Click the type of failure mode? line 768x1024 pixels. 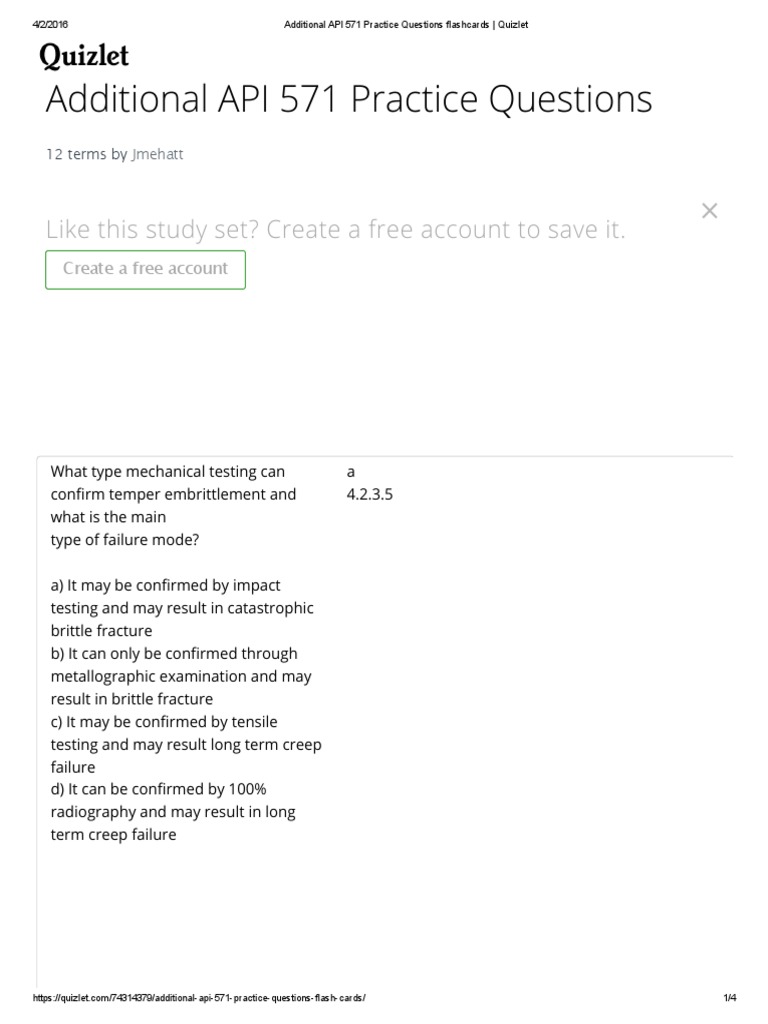124,540
